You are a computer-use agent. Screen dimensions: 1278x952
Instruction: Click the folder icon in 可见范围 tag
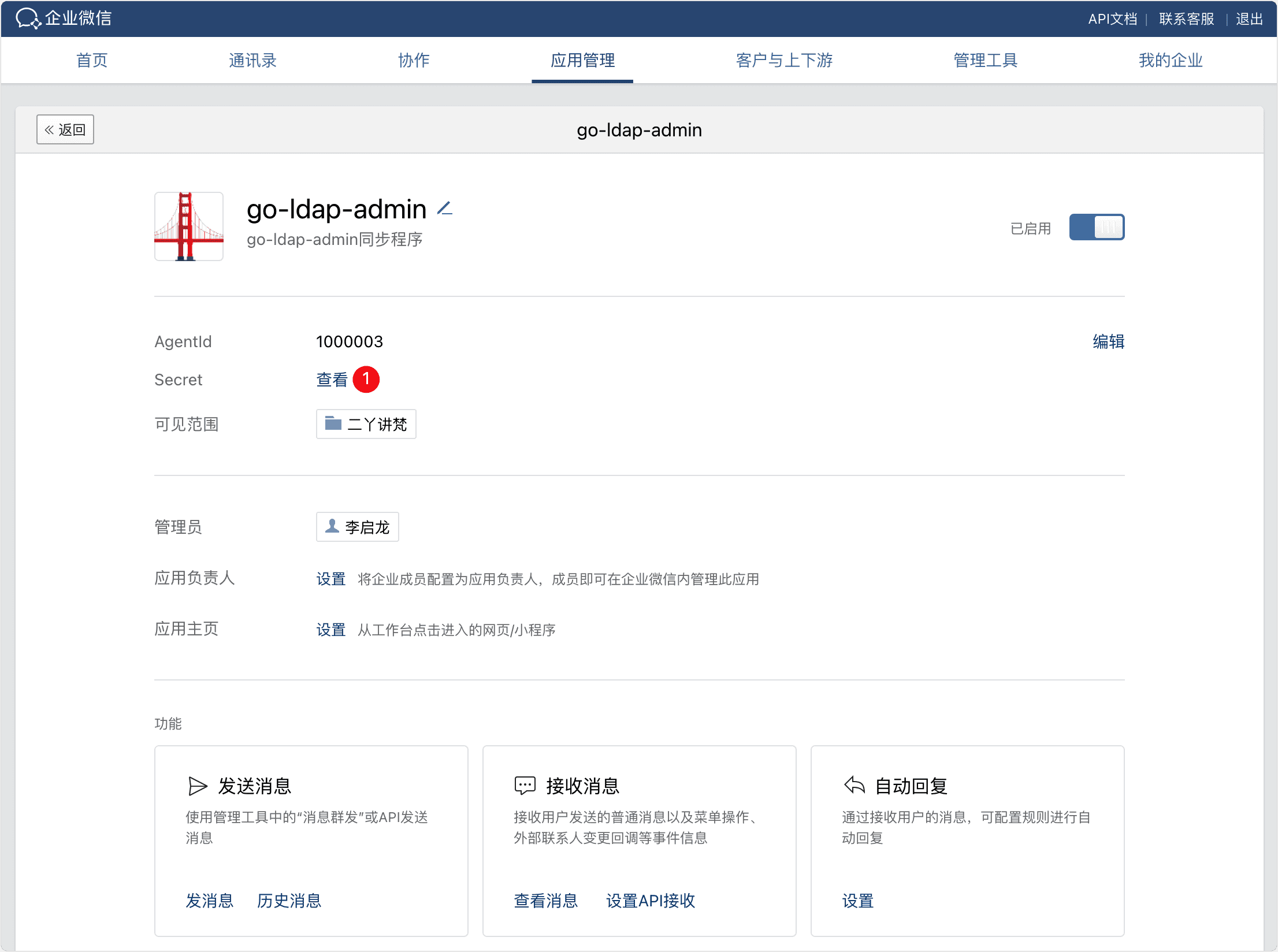pyautogui.click(x=333, y=423)
